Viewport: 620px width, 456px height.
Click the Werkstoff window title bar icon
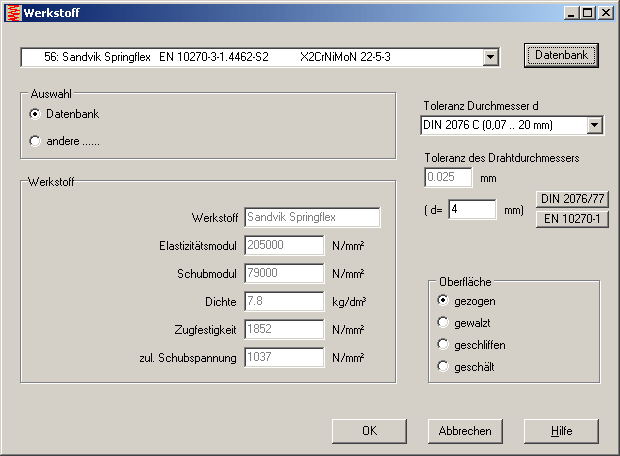pyautogui.click(x=12, y=12)
